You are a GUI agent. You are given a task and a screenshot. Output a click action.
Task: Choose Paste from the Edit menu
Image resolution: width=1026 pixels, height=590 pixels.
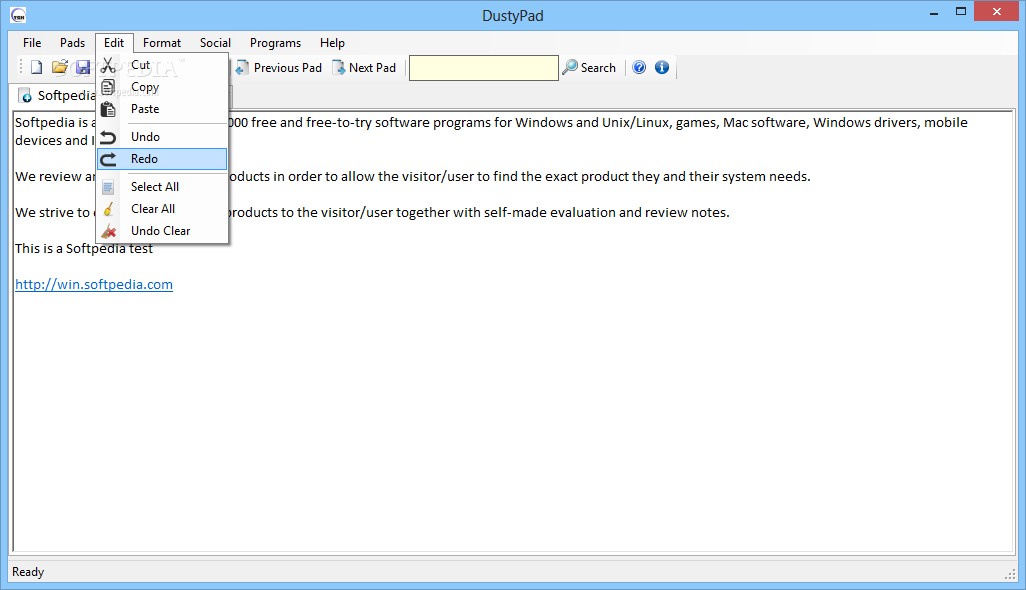click(x=162, y=109)
